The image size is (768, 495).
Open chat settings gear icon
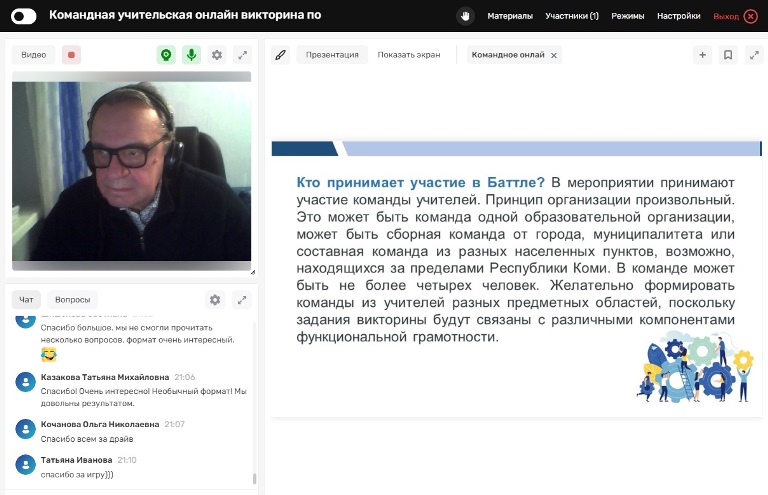(214, 299)
